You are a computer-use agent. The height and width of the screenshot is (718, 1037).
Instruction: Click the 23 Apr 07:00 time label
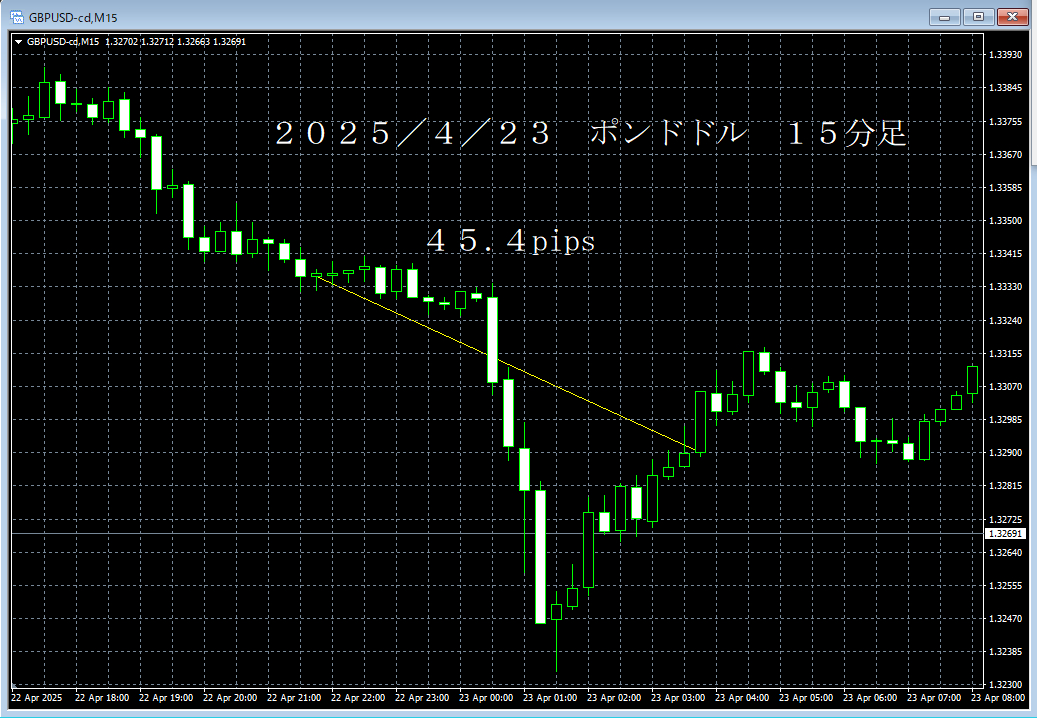click(x=934, y=698)
